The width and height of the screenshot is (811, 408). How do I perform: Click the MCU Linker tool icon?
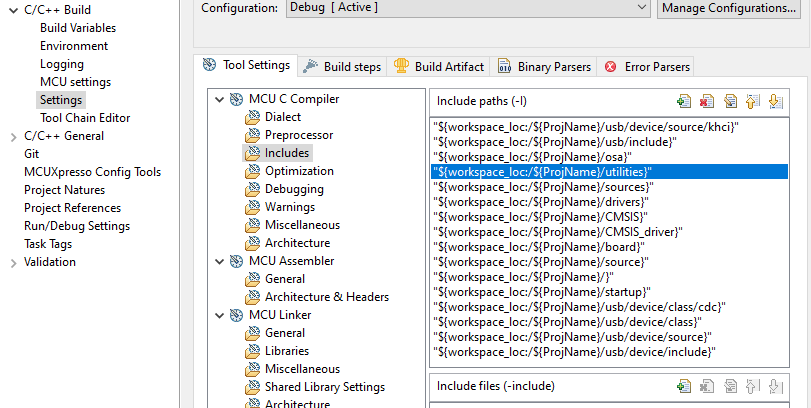point(236,315)
